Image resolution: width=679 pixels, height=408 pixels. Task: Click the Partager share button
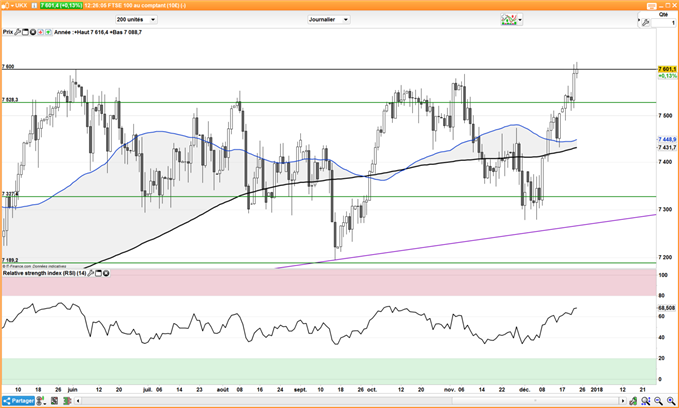point(18,401)
